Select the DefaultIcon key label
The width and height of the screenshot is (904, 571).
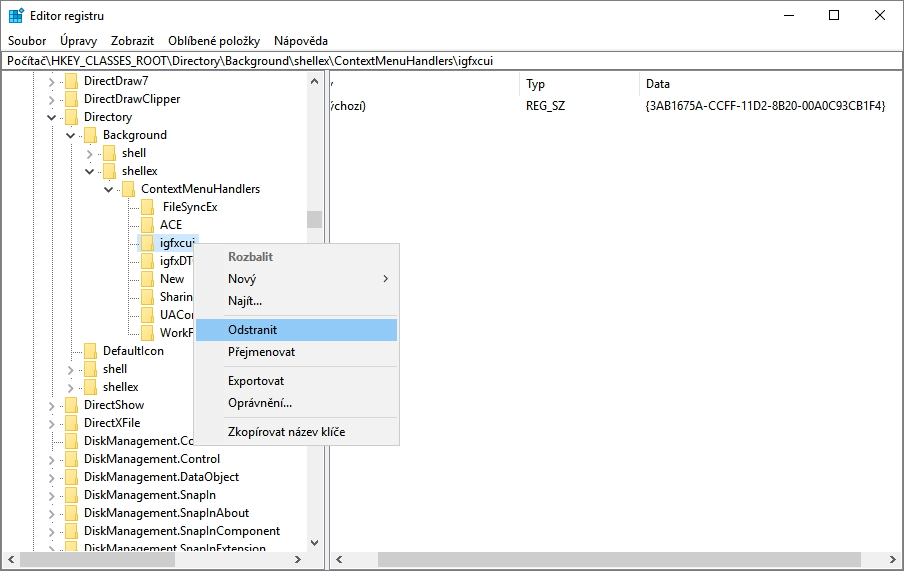[x=133, y=351]
